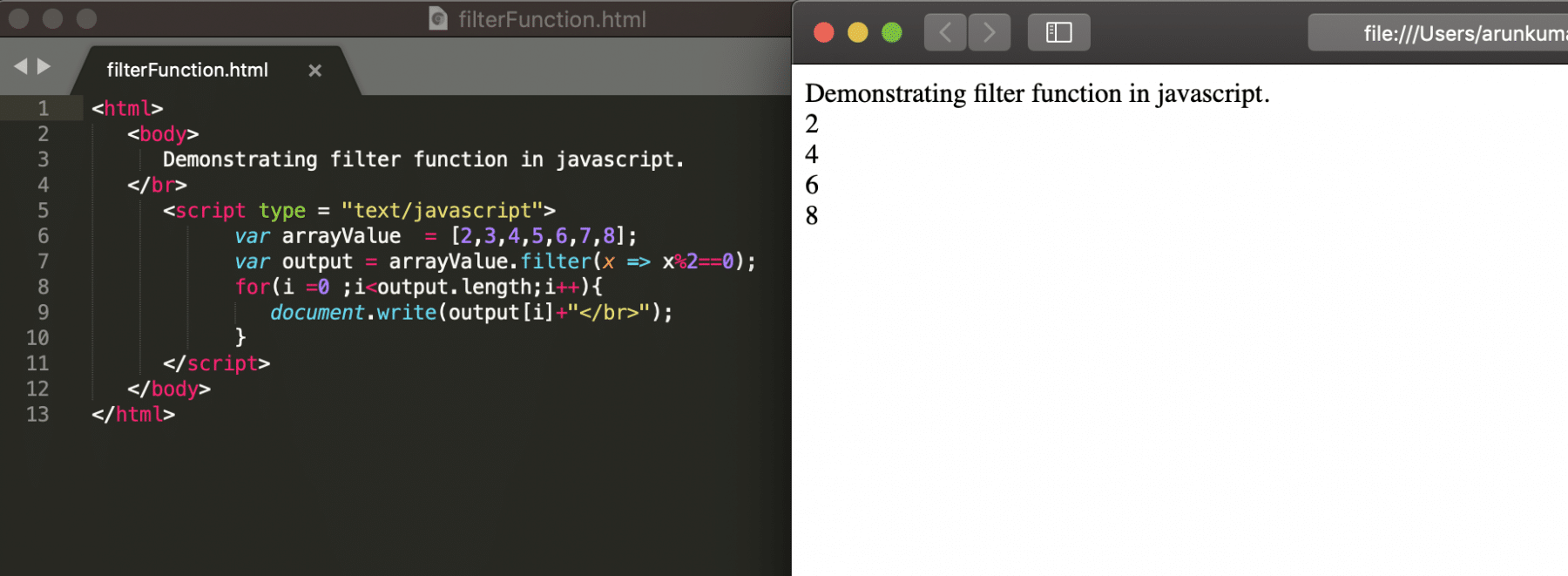Click closing body tag on line 12
1568x576 pixels.
tap(169, 390)
